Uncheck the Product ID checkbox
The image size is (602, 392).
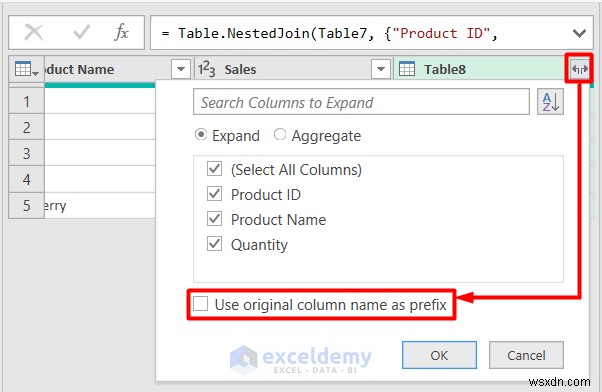[214, 194]
